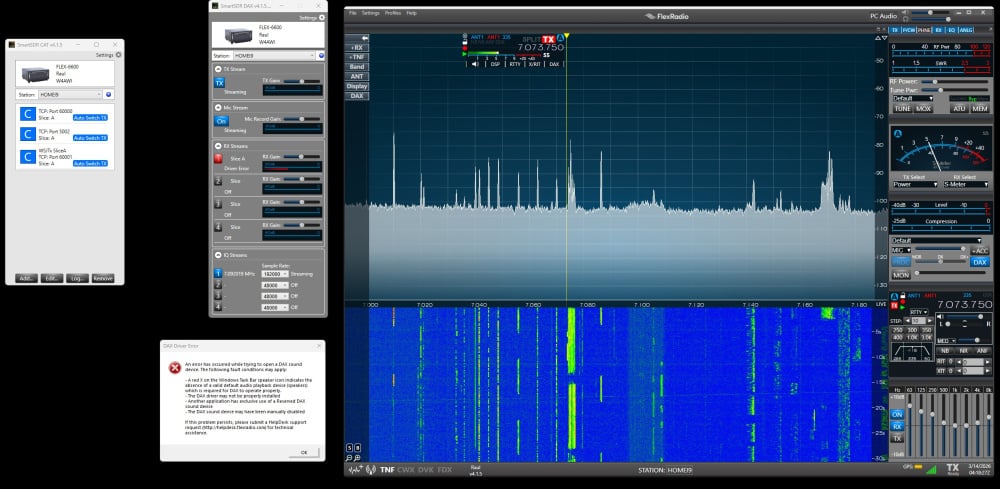Open the ANT panadapter menu
Viewport: 1000px width, 489px height.
tap(357, 77)
